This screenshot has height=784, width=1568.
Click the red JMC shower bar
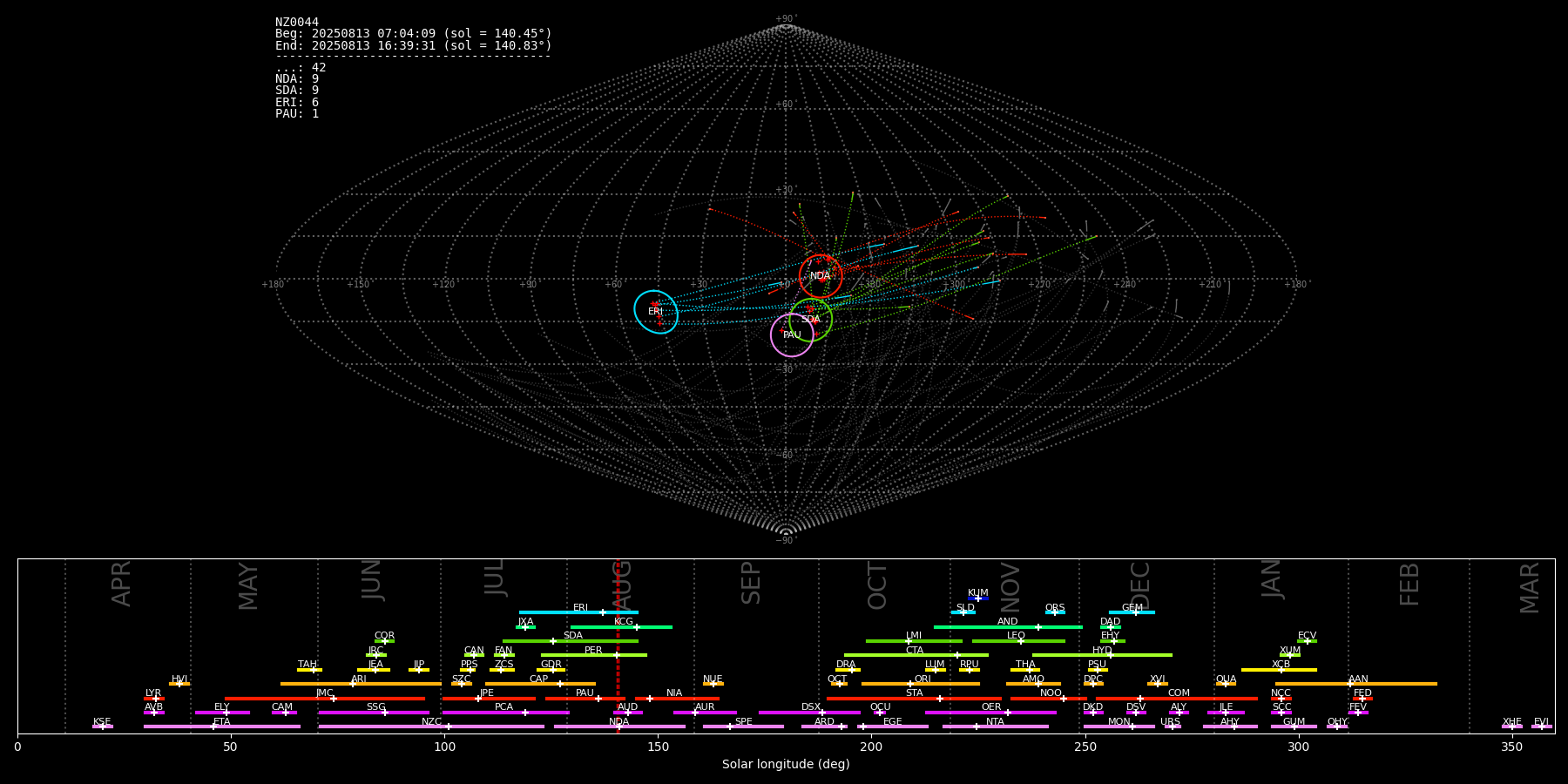click(325, 699)
